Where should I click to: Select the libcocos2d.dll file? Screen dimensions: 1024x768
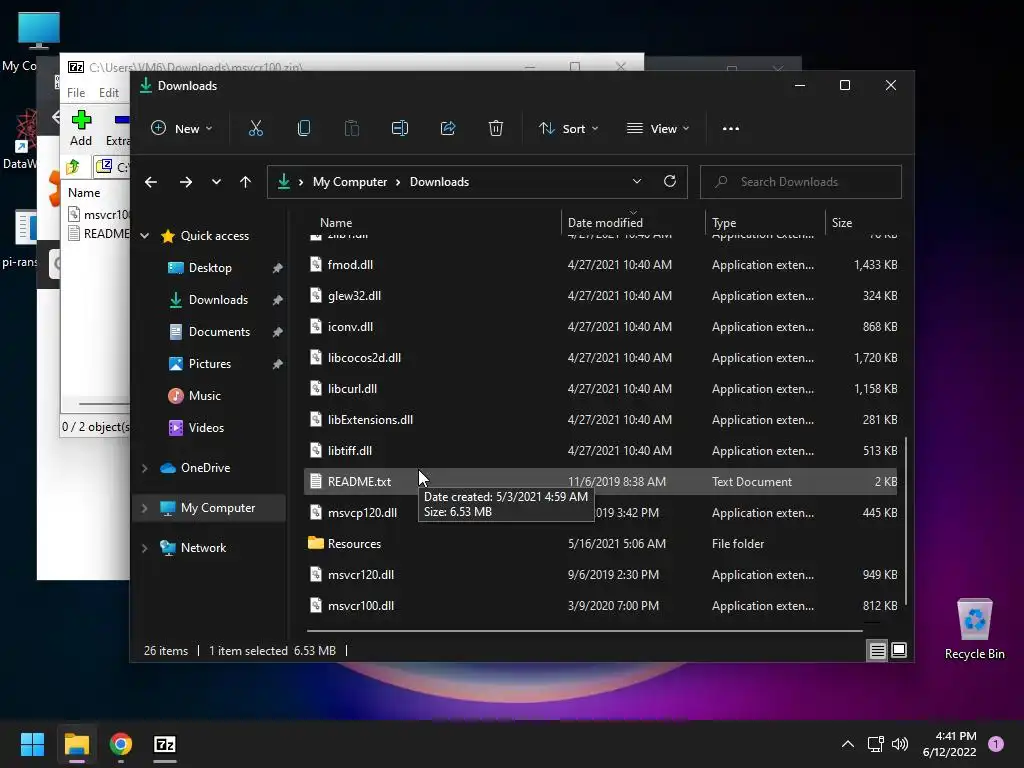(600, 358)
